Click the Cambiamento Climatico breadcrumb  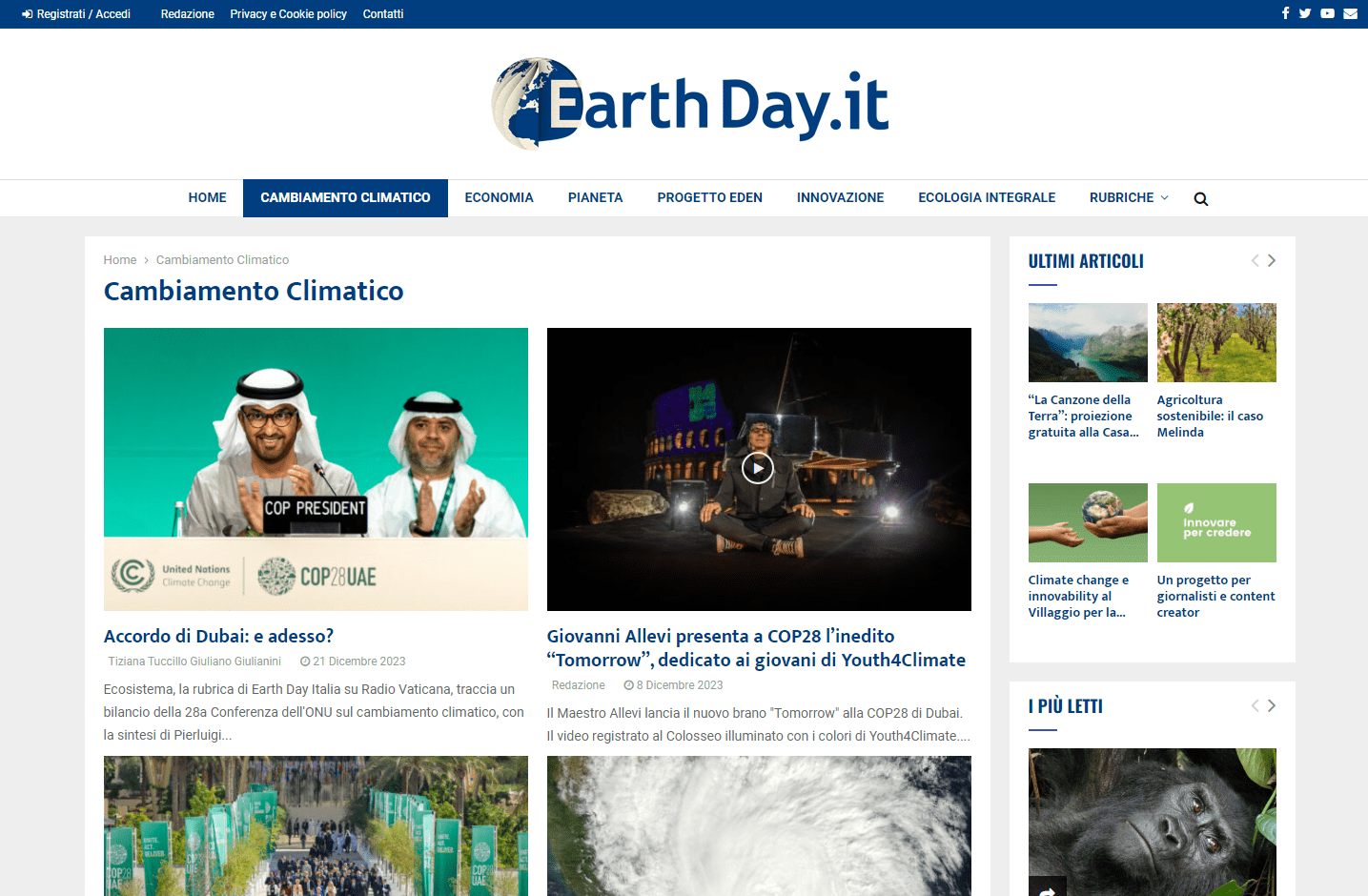[x=222, y=259]
